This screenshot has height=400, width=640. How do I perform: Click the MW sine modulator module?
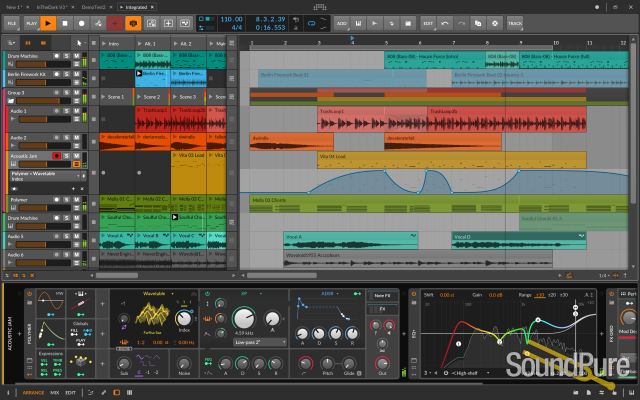[51, 304]
